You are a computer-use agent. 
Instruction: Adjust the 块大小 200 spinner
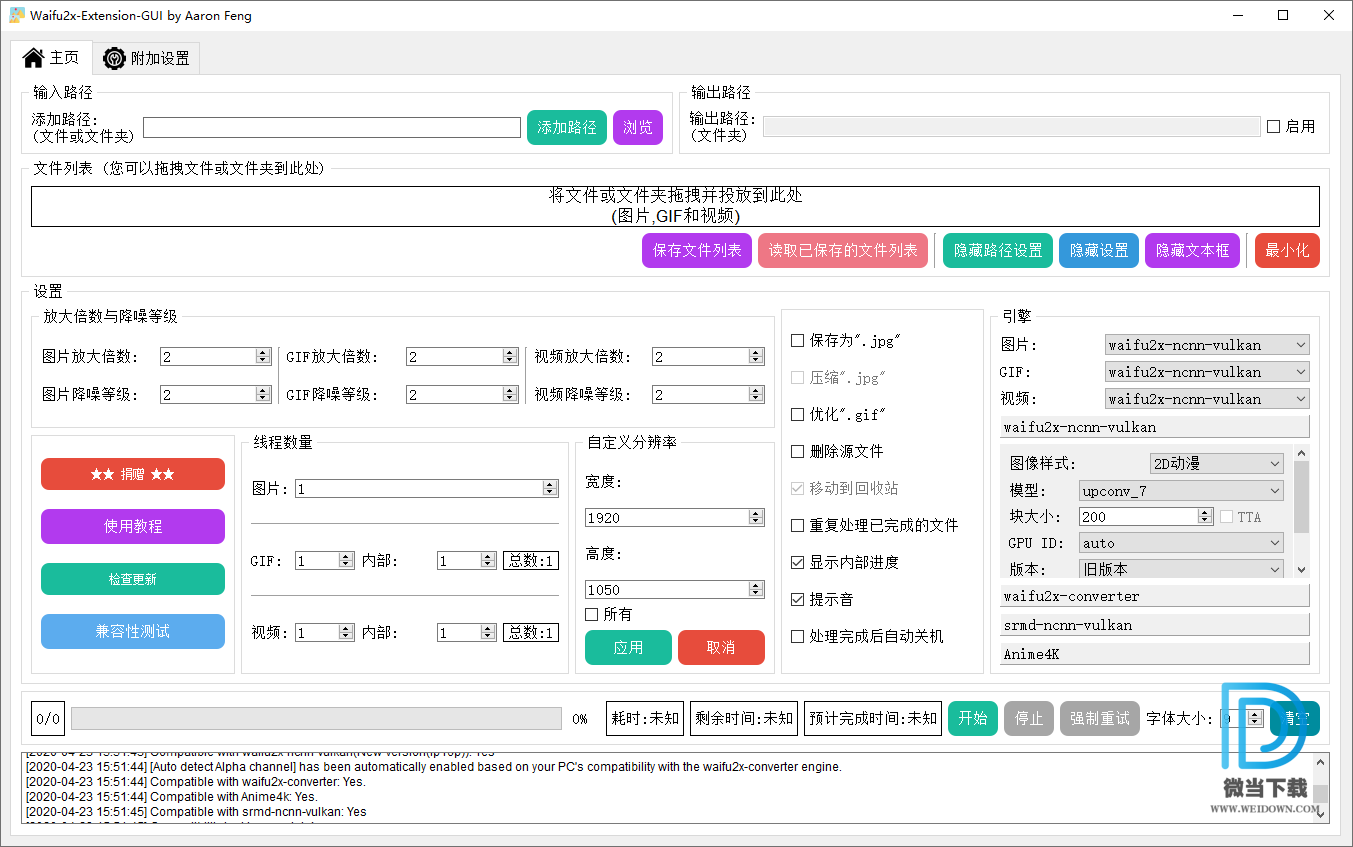point(1146,517)
